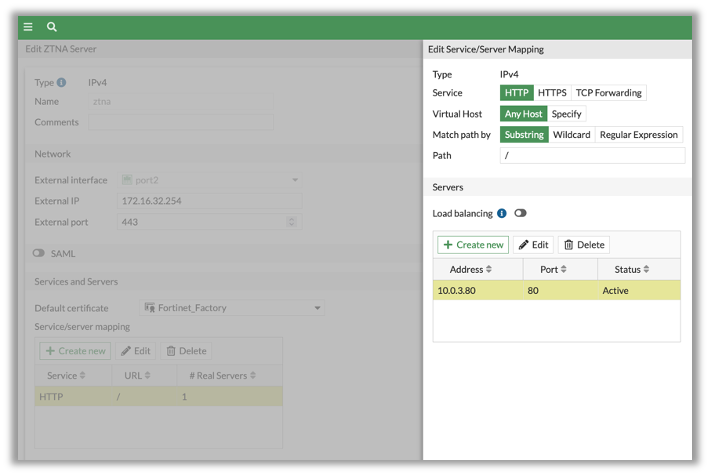Click the Path input field
This screenshot has height=476, width=710.
592,155
